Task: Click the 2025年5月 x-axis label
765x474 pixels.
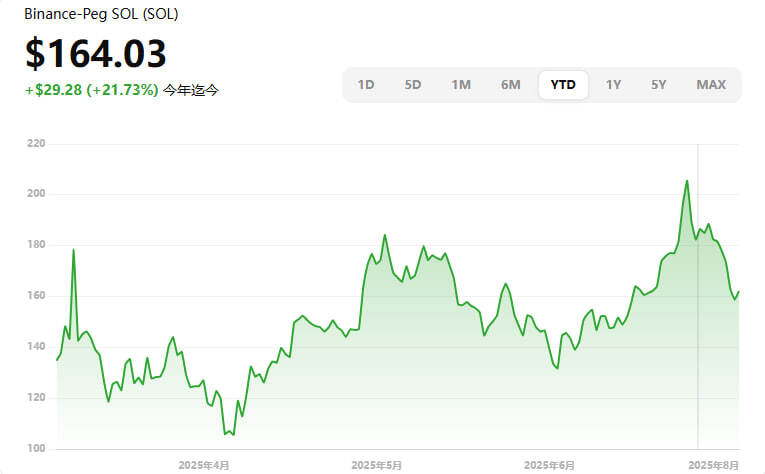Action: tap(377, 465)
